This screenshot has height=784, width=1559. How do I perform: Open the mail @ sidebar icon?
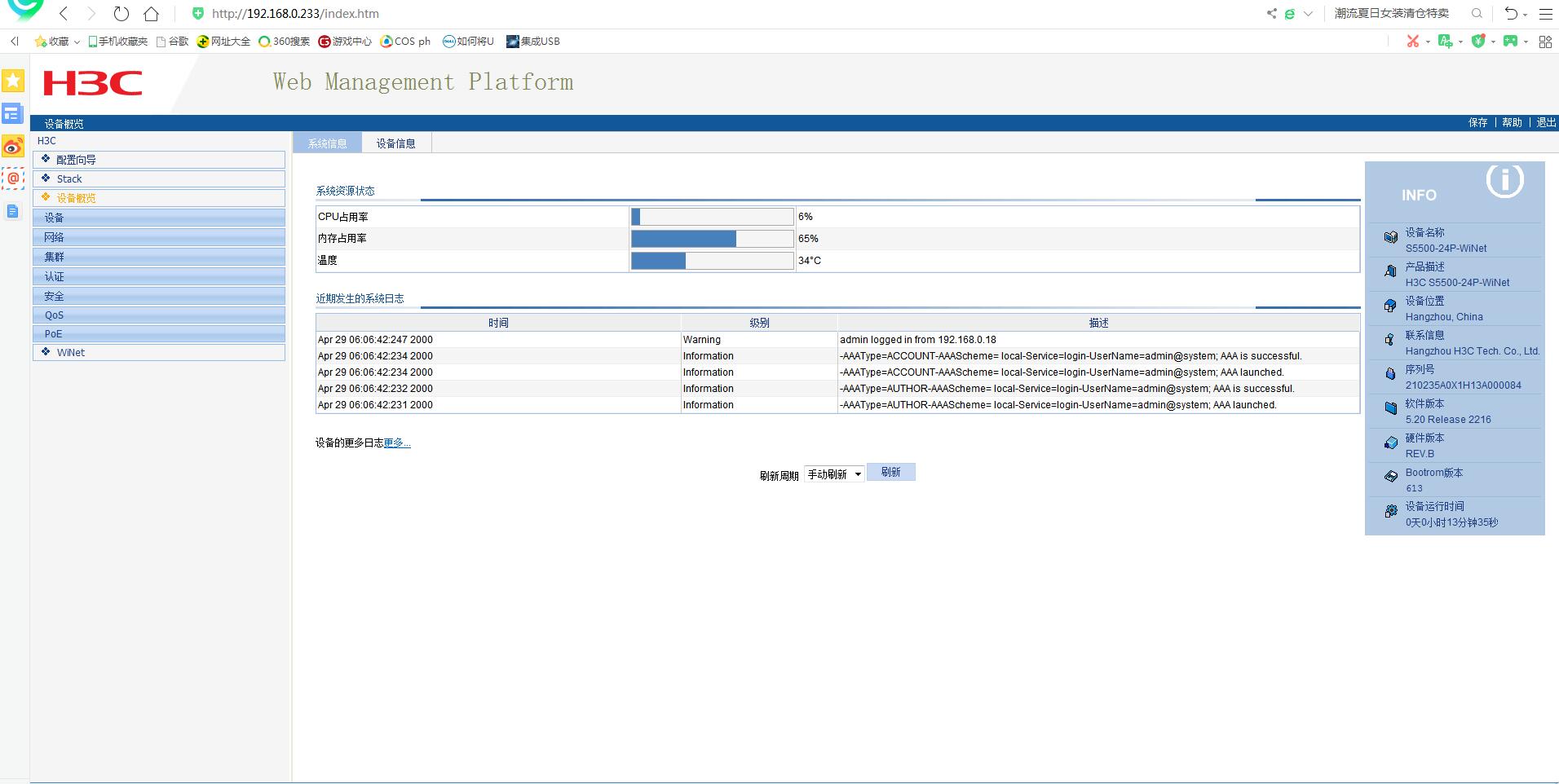12,178
